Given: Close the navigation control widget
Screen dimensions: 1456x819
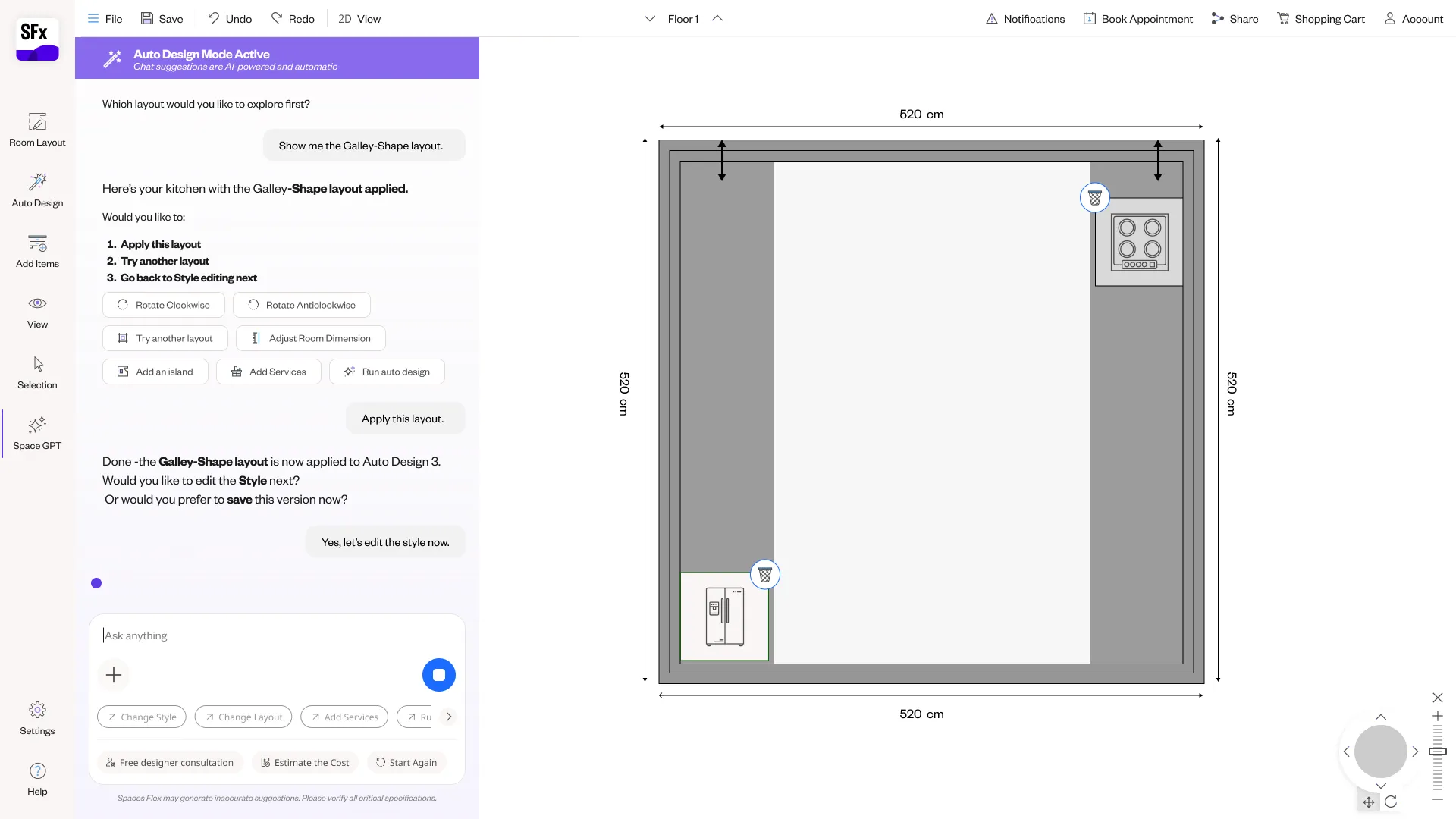Looking at the screenshot, I should (x=1438, y=698).
